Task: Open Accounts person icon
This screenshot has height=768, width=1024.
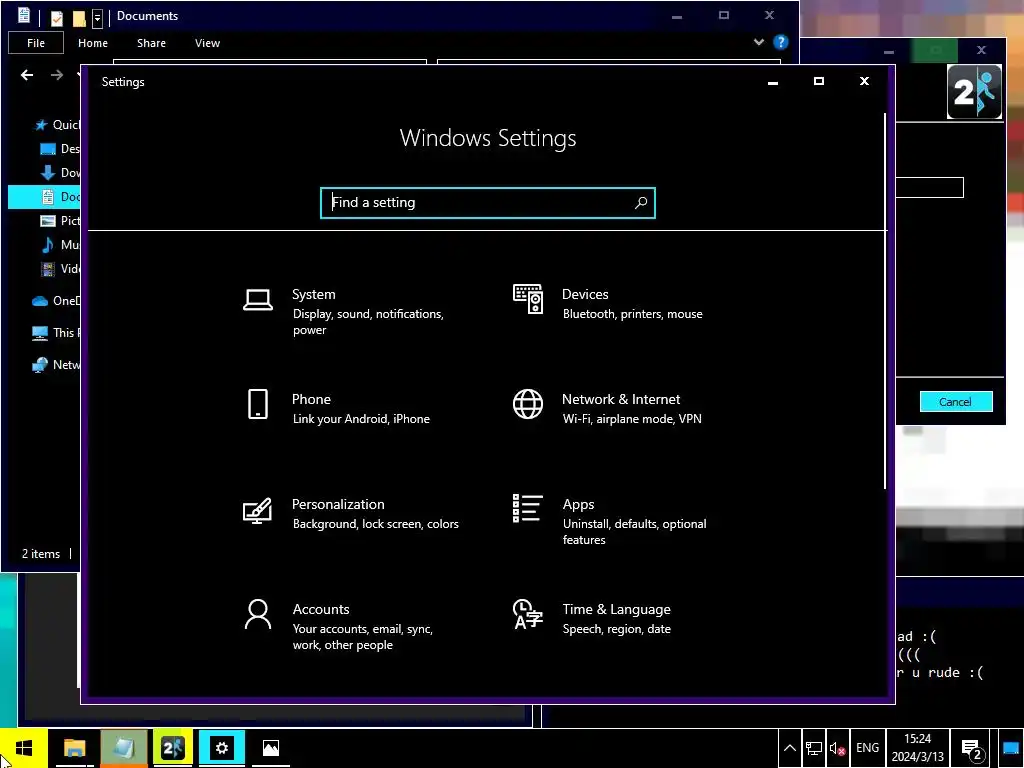Action: click(x=258, y=615)
